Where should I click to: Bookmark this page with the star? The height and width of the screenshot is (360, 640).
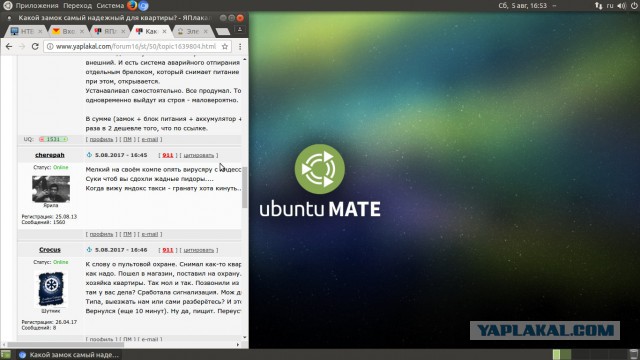[224, 47]
